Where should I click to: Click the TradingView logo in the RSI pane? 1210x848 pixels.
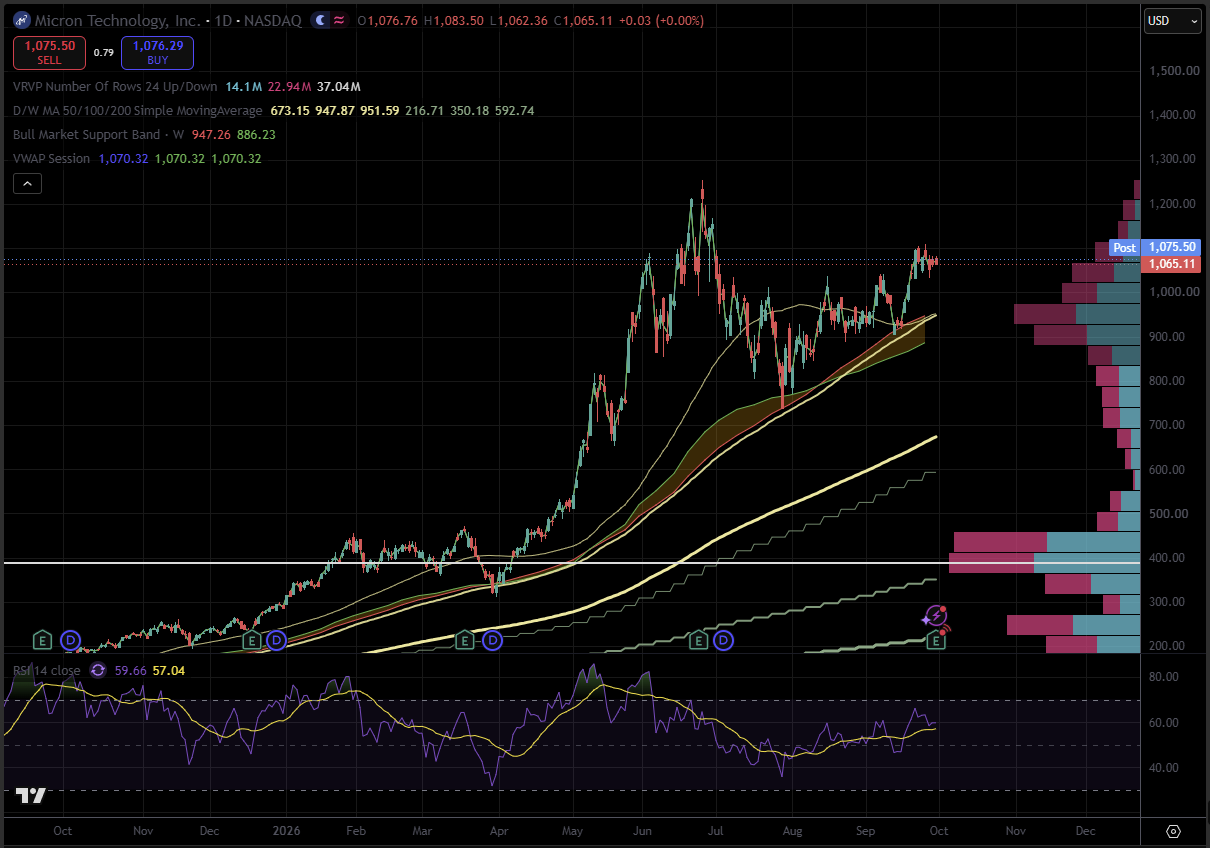(x=30, y=796)
